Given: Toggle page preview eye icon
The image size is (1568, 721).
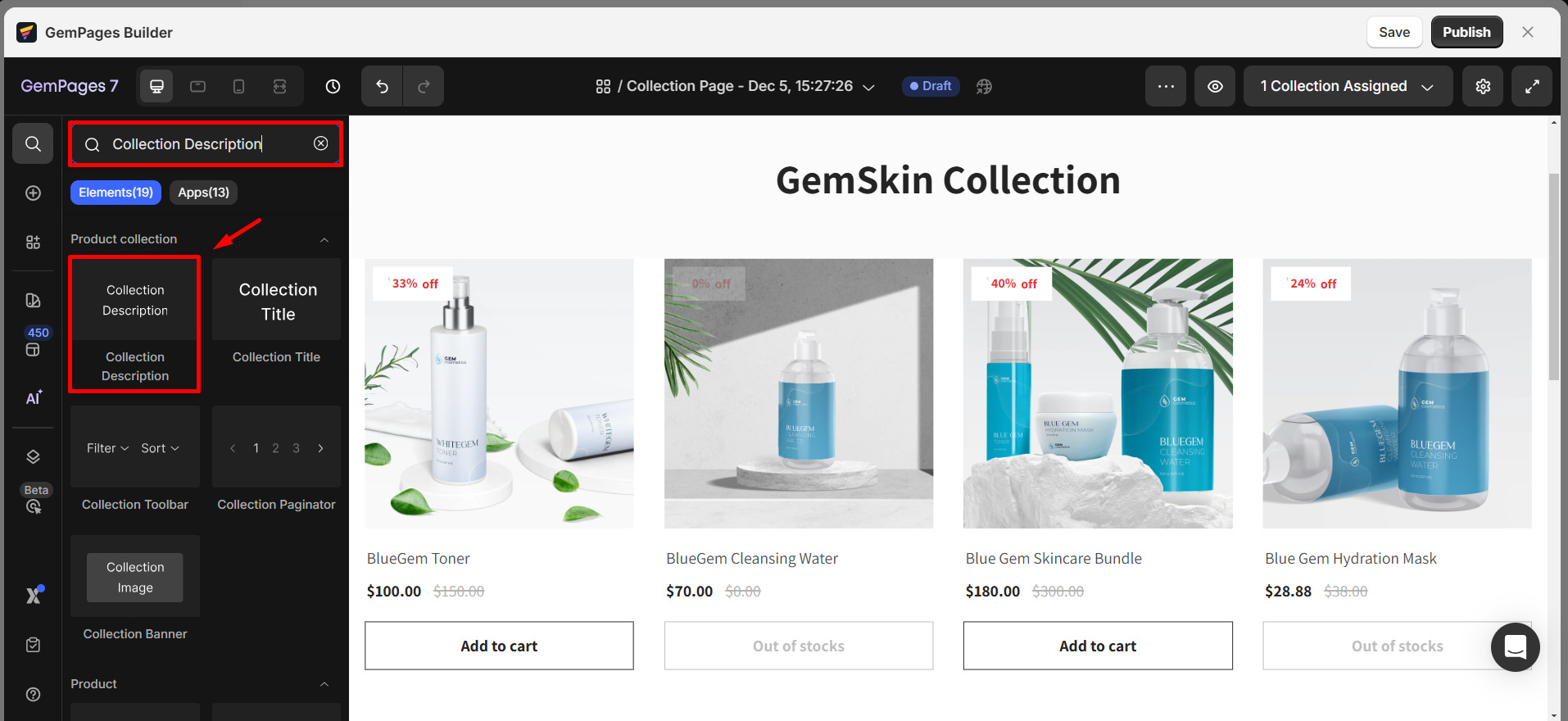Looking at the screenshot, I should coord(1215,86).
